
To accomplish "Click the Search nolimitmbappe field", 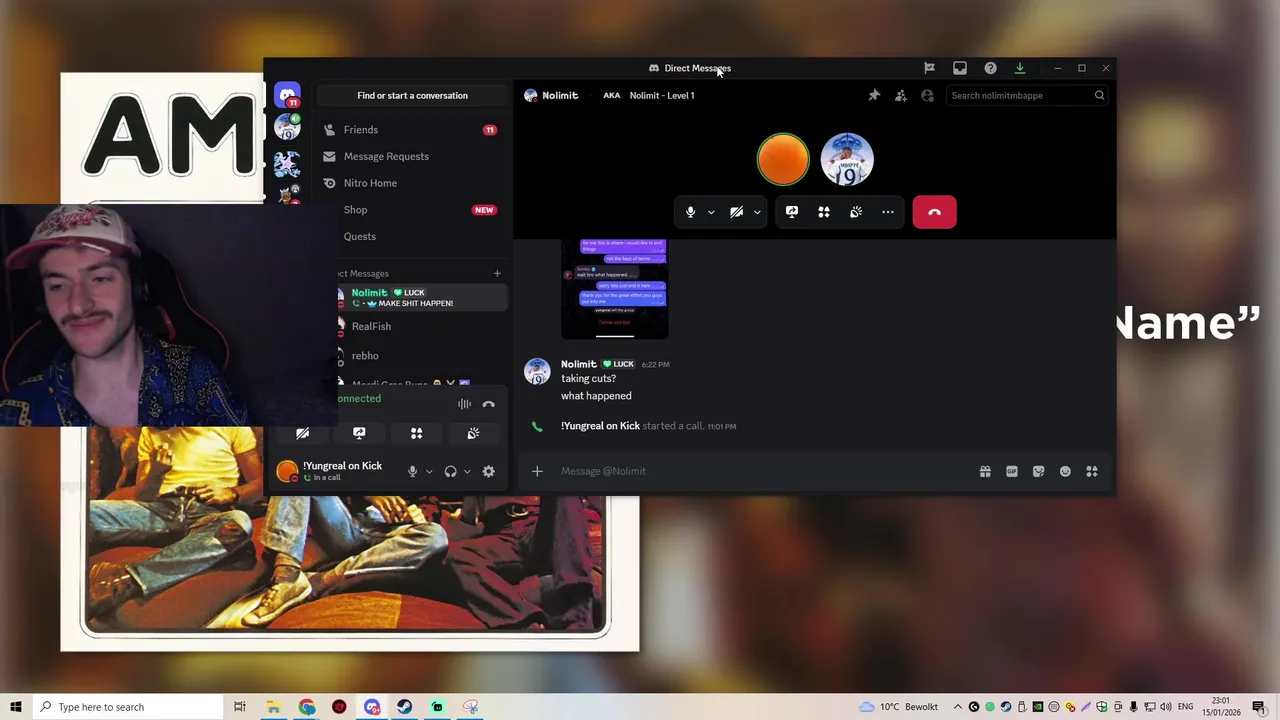I will tap(1027, 95).
